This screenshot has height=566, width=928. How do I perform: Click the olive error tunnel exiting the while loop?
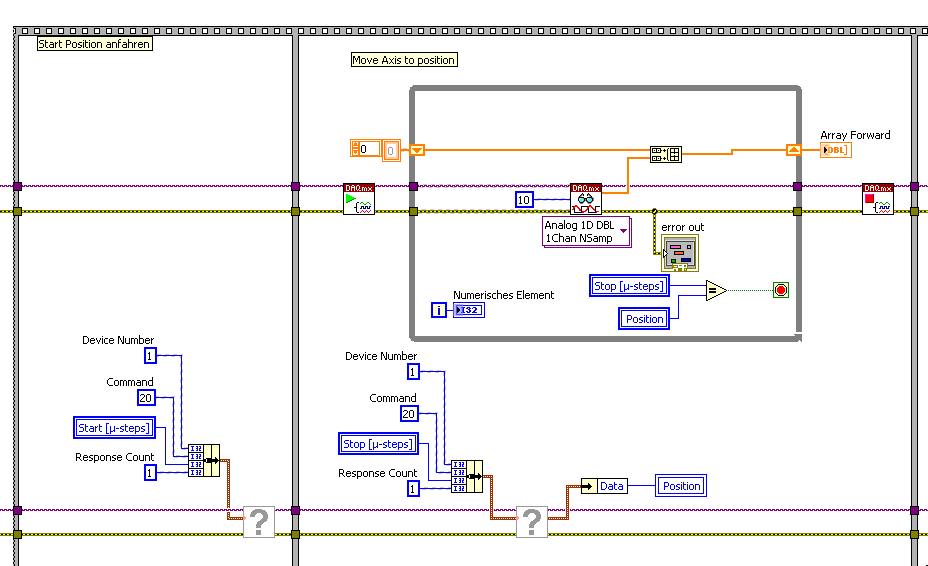point(797,211)
